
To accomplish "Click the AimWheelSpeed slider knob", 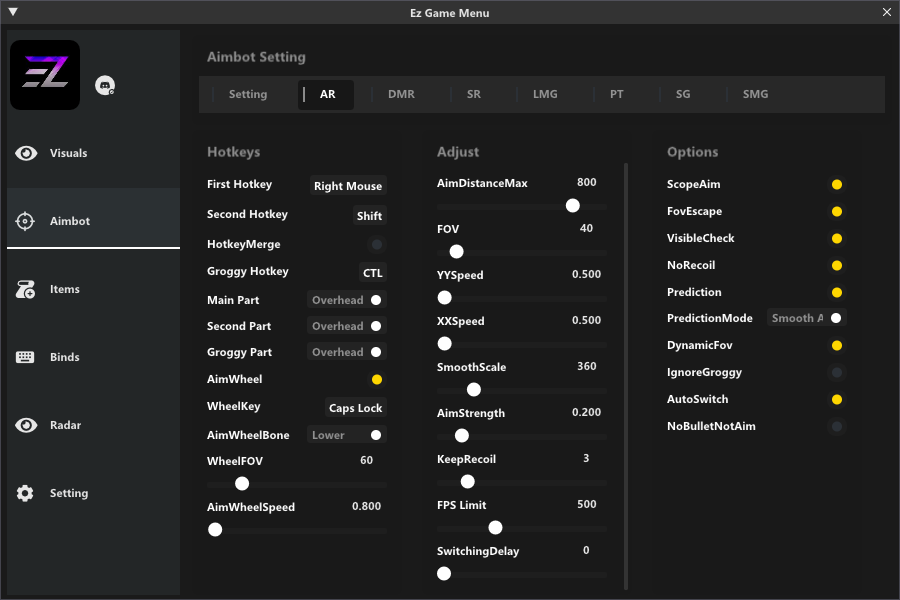I will click(x=215, y=529).
